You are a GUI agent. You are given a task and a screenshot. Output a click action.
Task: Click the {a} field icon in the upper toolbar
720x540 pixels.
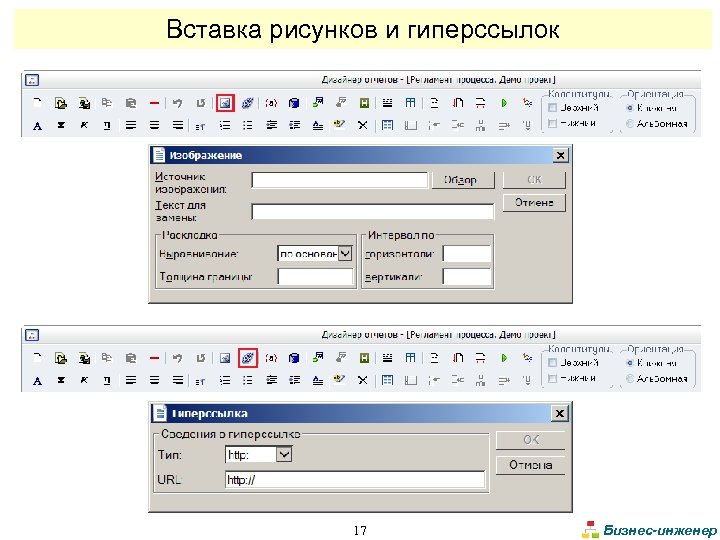(x=271, y=103)
